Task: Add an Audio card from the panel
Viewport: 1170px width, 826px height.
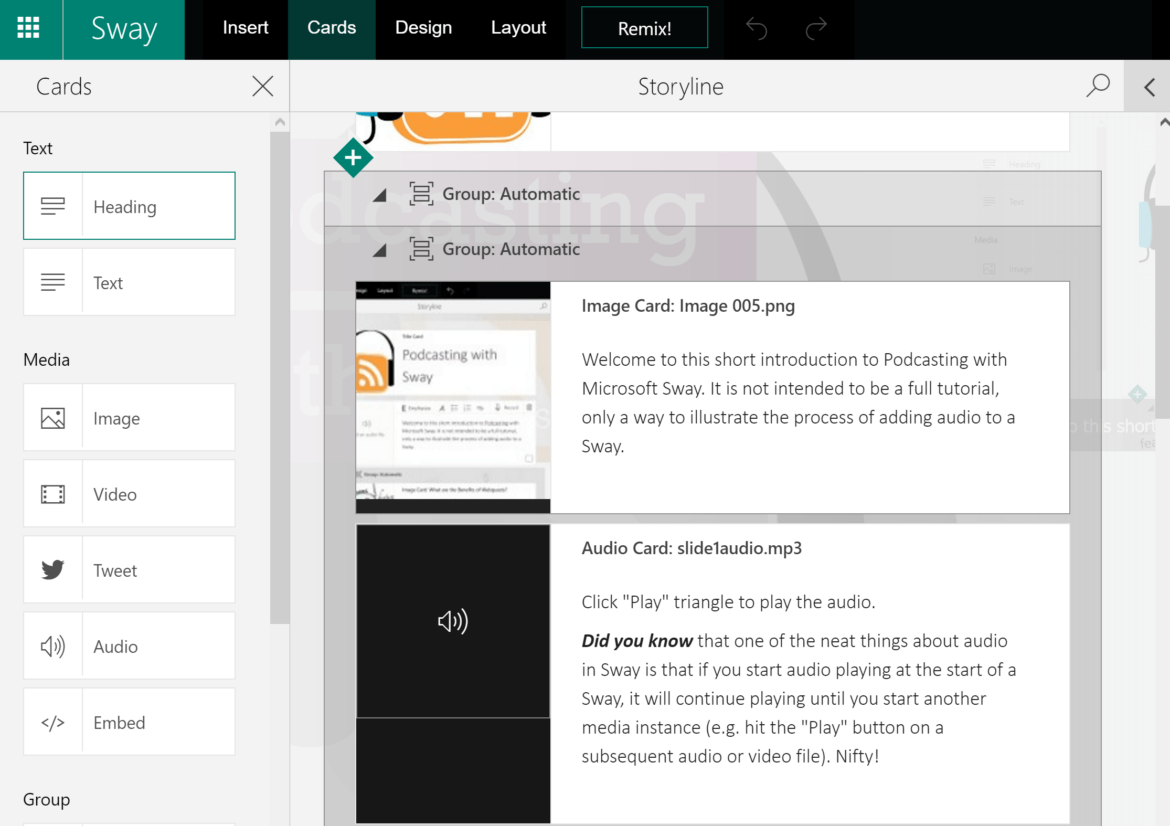Action: tap(129, 646)
